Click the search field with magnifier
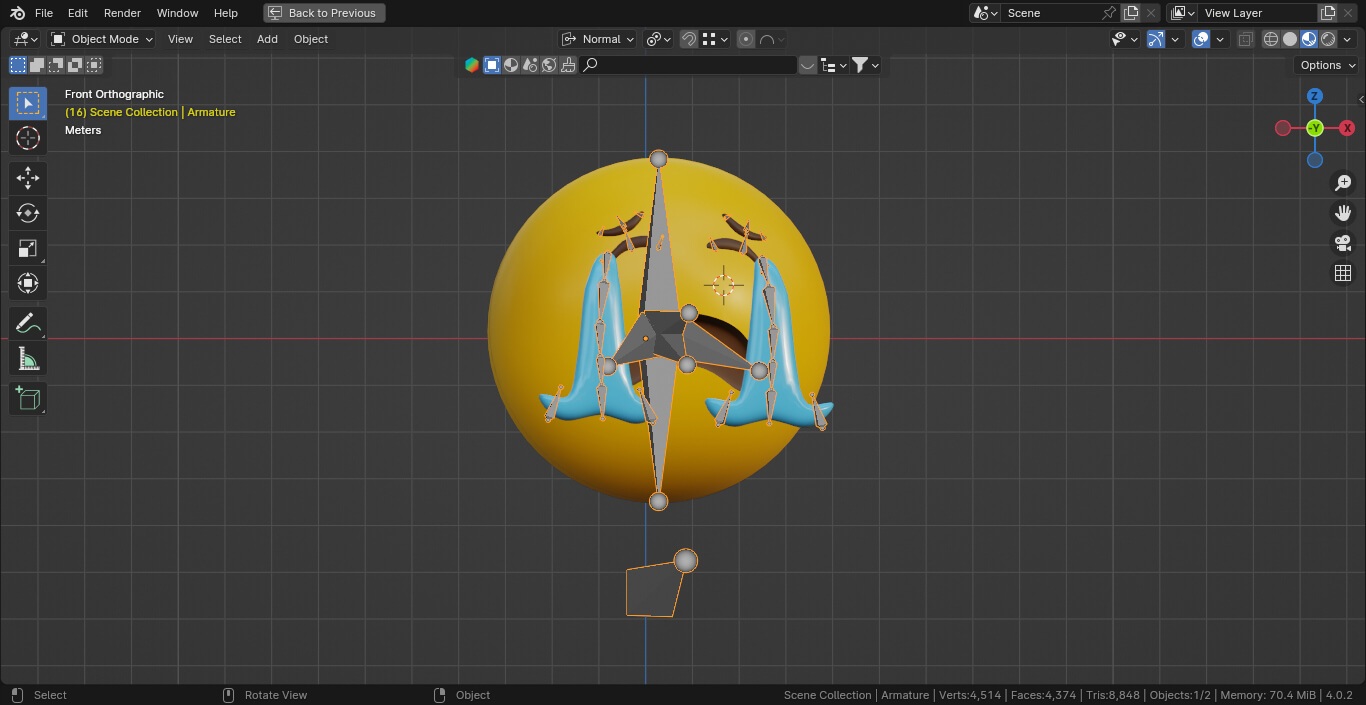 tap(688, 65)
